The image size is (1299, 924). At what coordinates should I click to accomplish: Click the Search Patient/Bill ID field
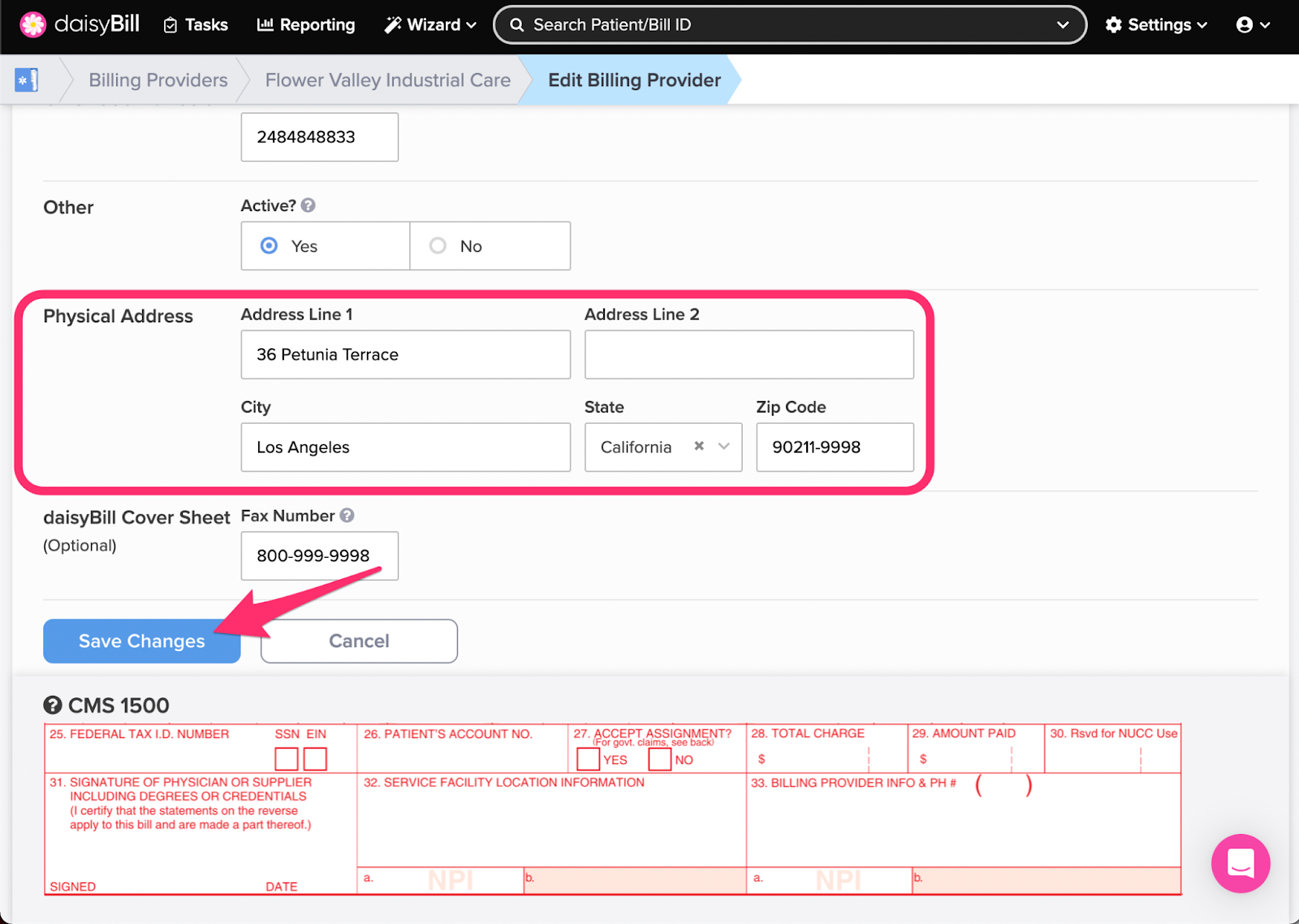(x=789, y=25)
